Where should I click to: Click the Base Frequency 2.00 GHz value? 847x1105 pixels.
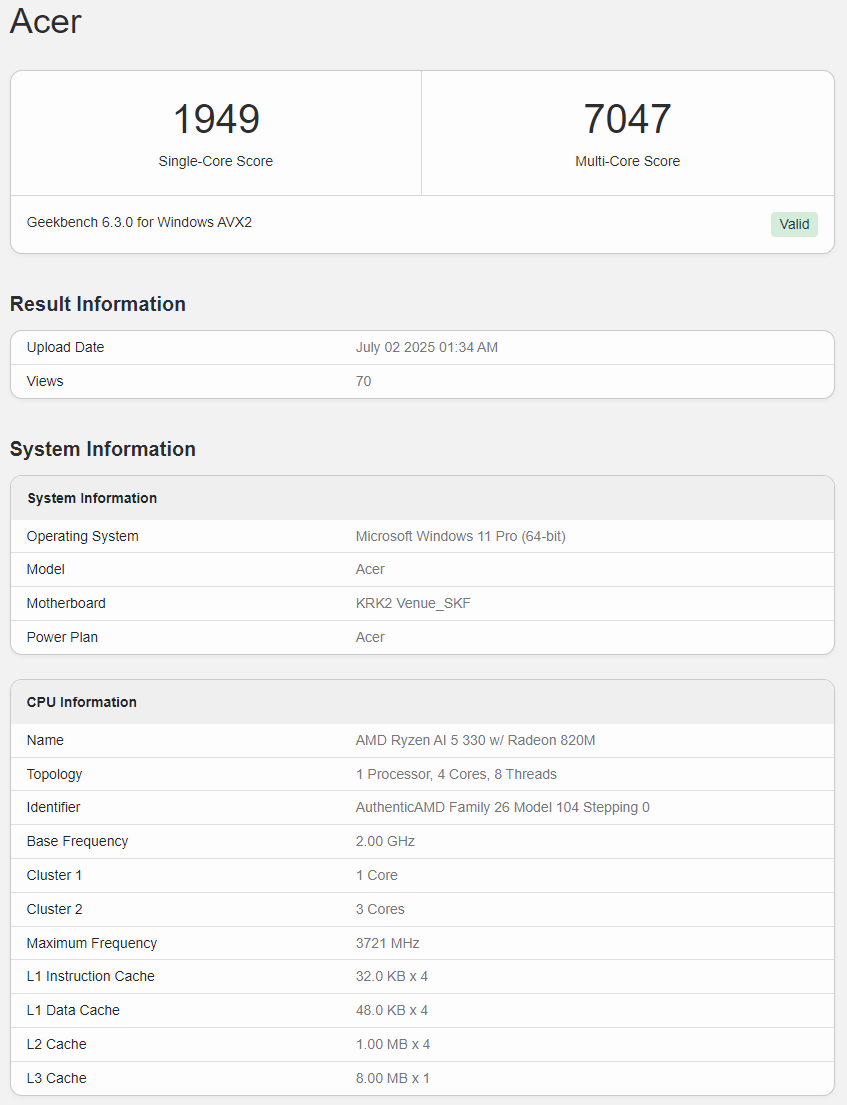point(385,841)
